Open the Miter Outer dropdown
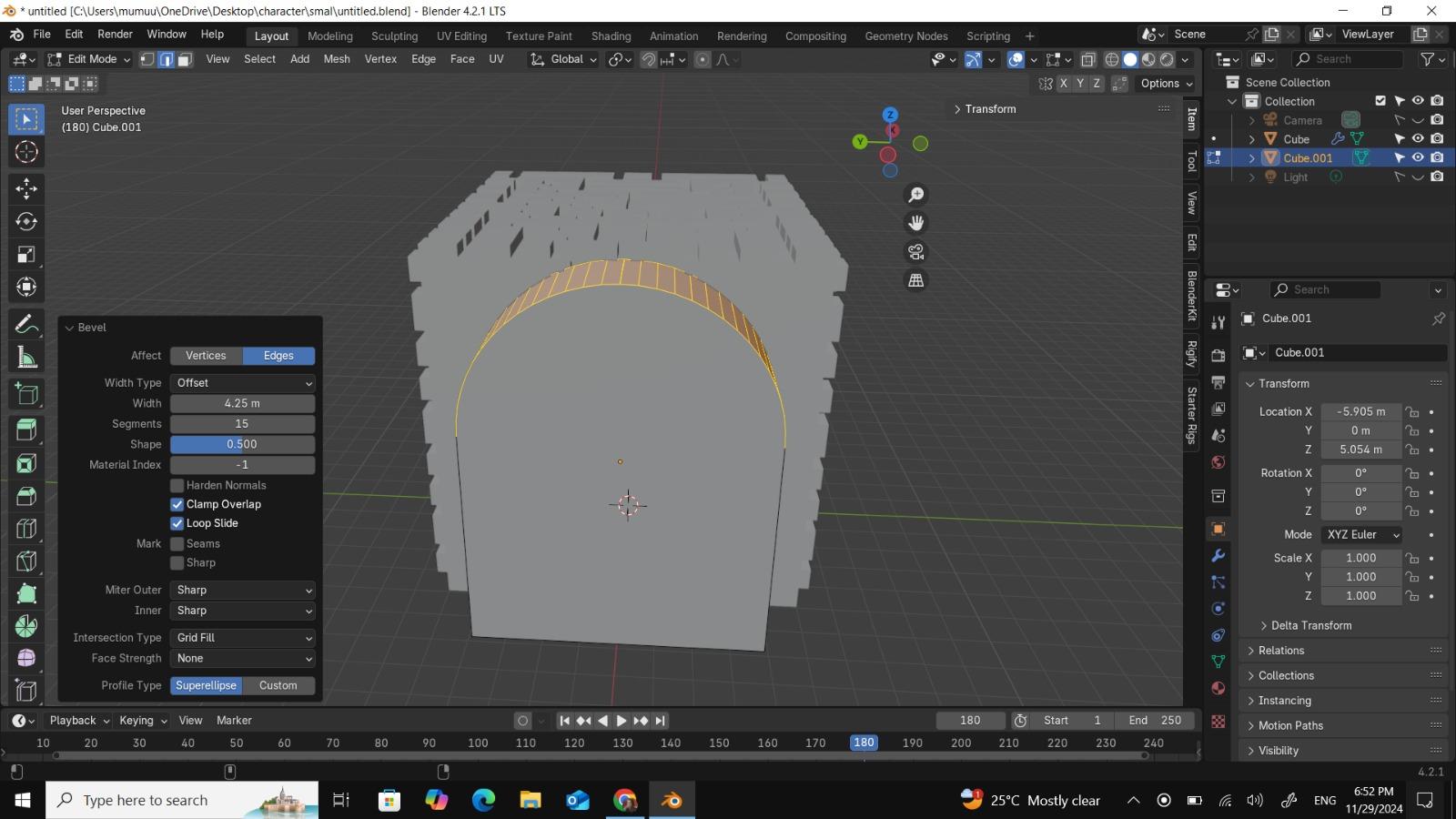 coord(243,590)
